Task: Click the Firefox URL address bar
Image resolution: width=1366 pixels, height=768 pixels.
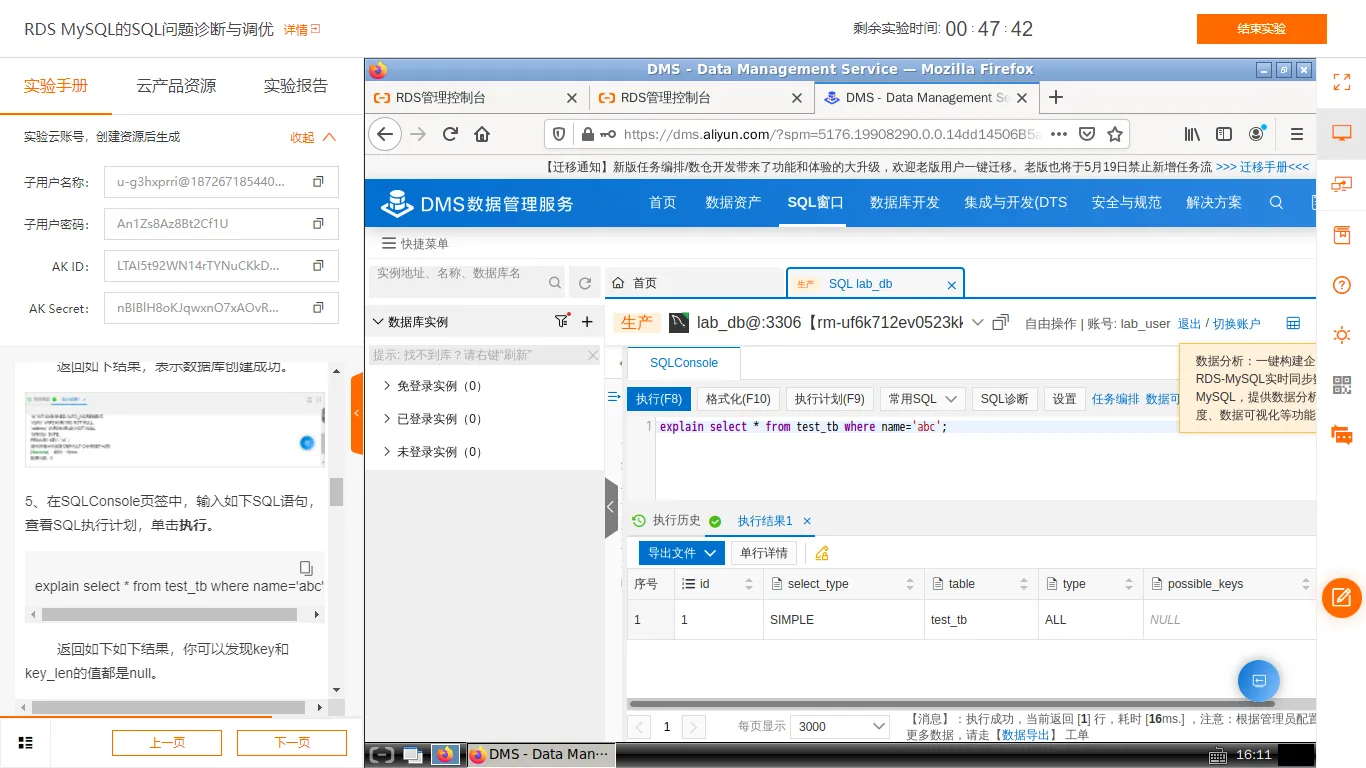Action: point(830,134)
